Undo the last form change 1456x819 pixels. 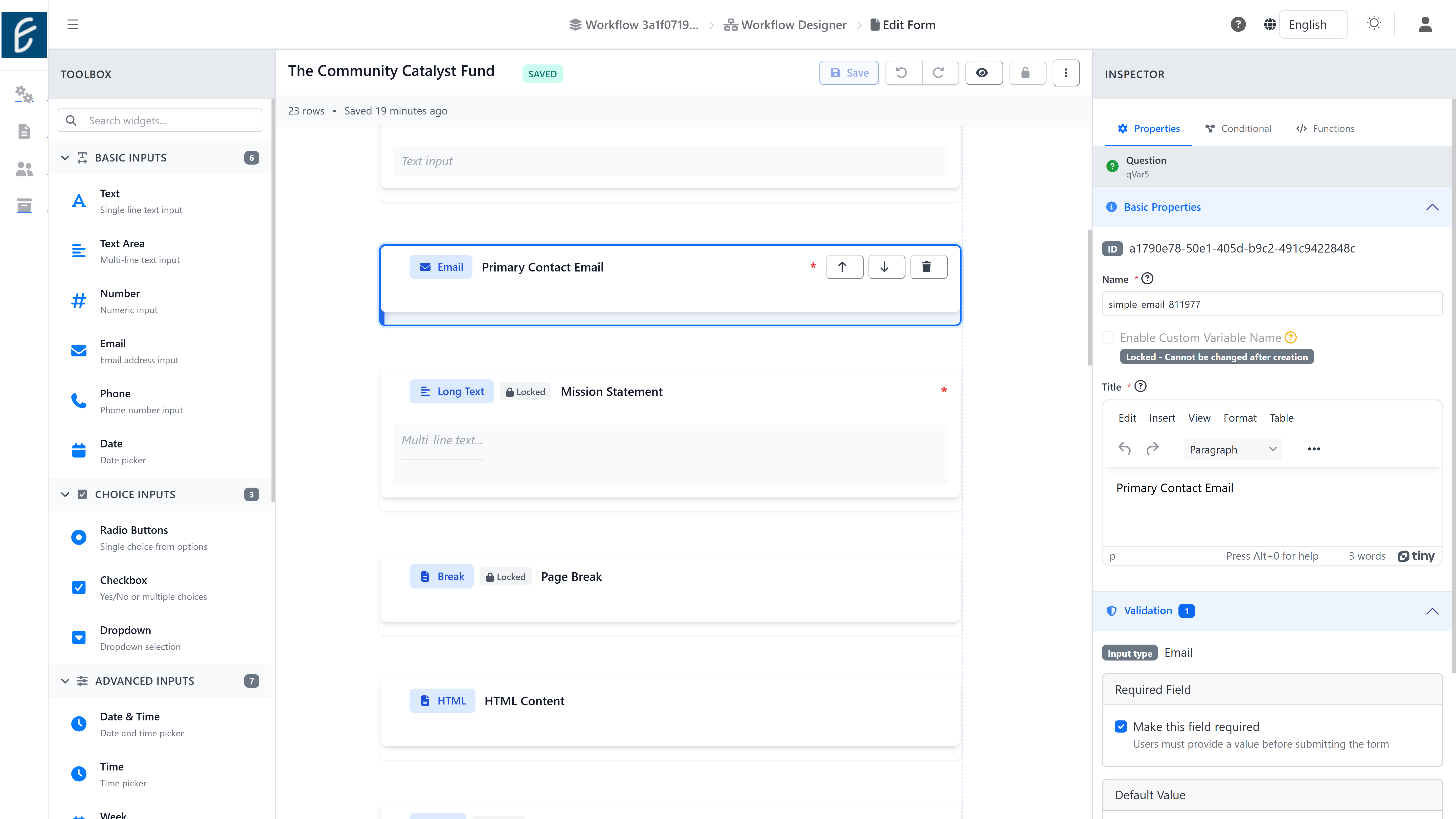(901, 72)
